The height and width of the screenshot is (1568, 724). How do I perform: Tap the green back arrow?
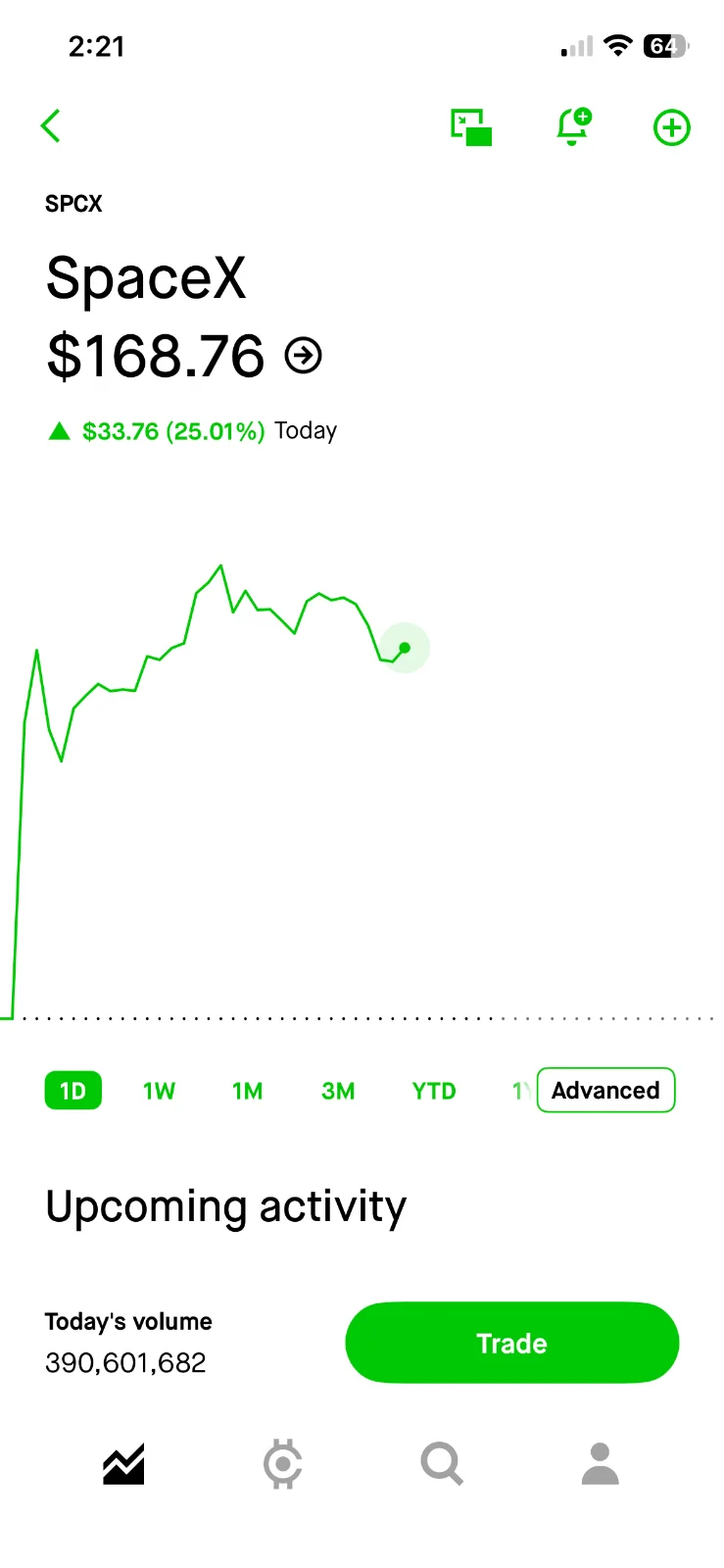point(51,126)
